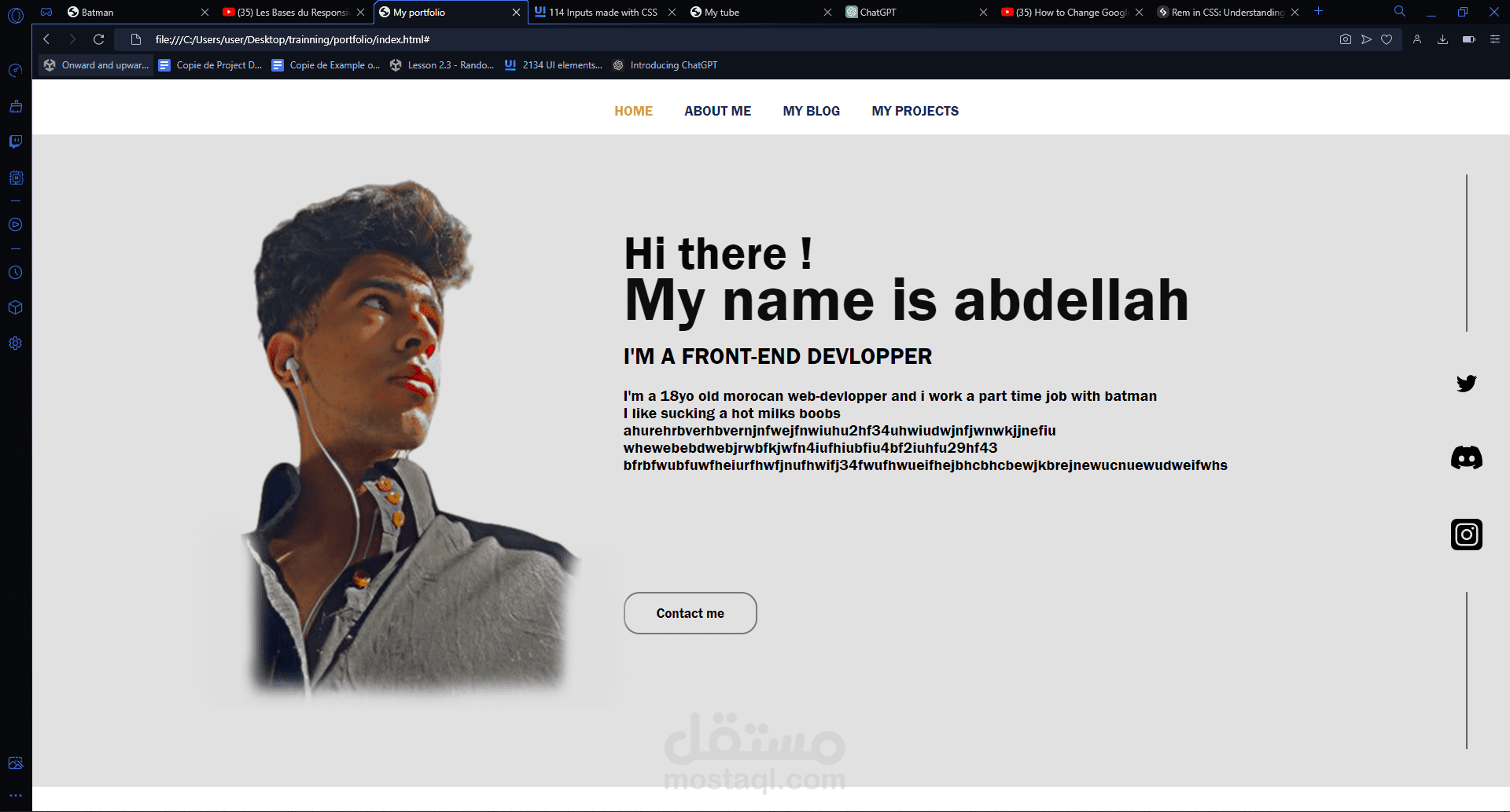Search open tabs magnifier icon

point(1399,12)
